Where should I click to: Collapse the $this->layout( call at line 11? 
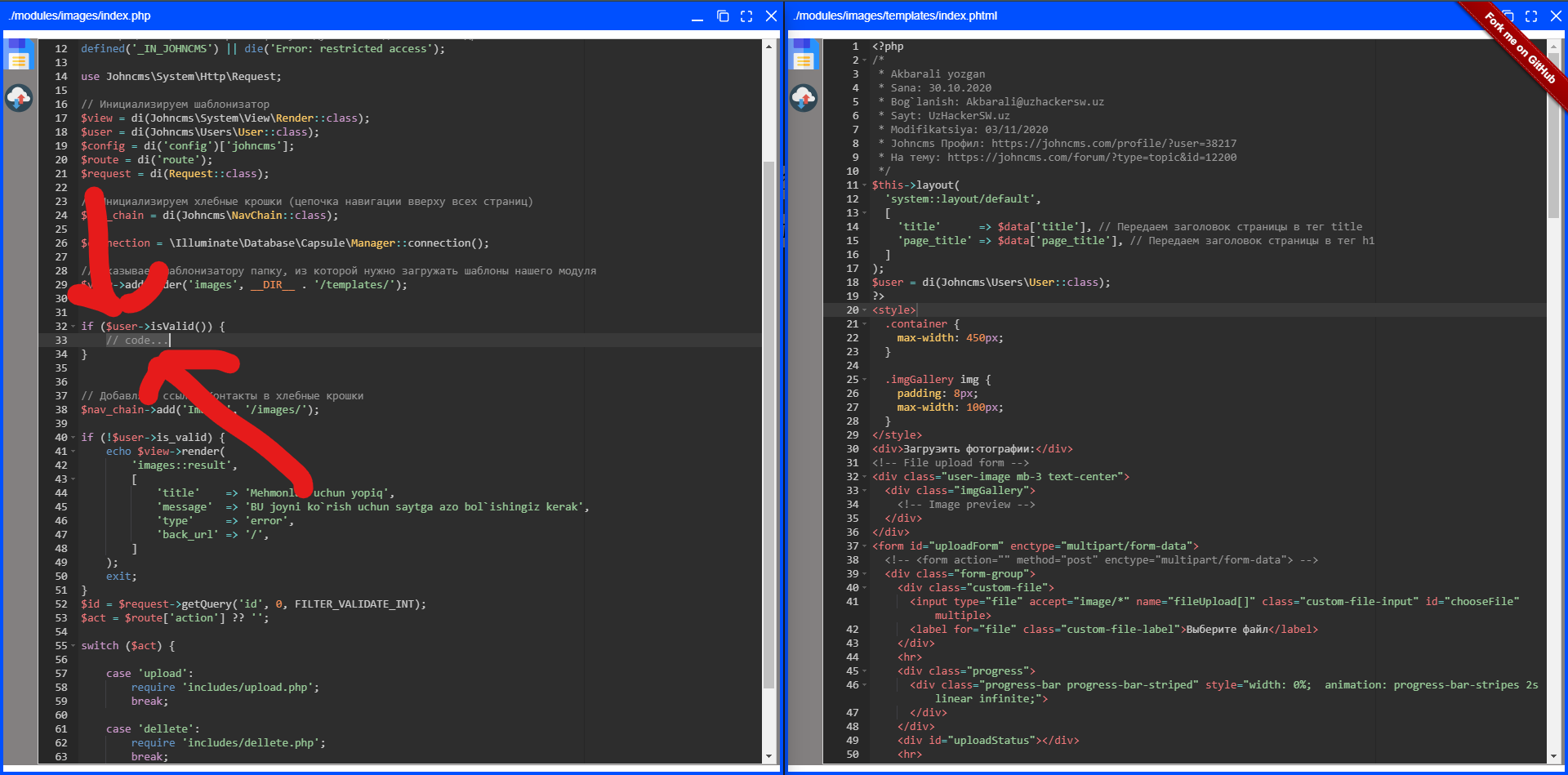click(x=865, y=185)
